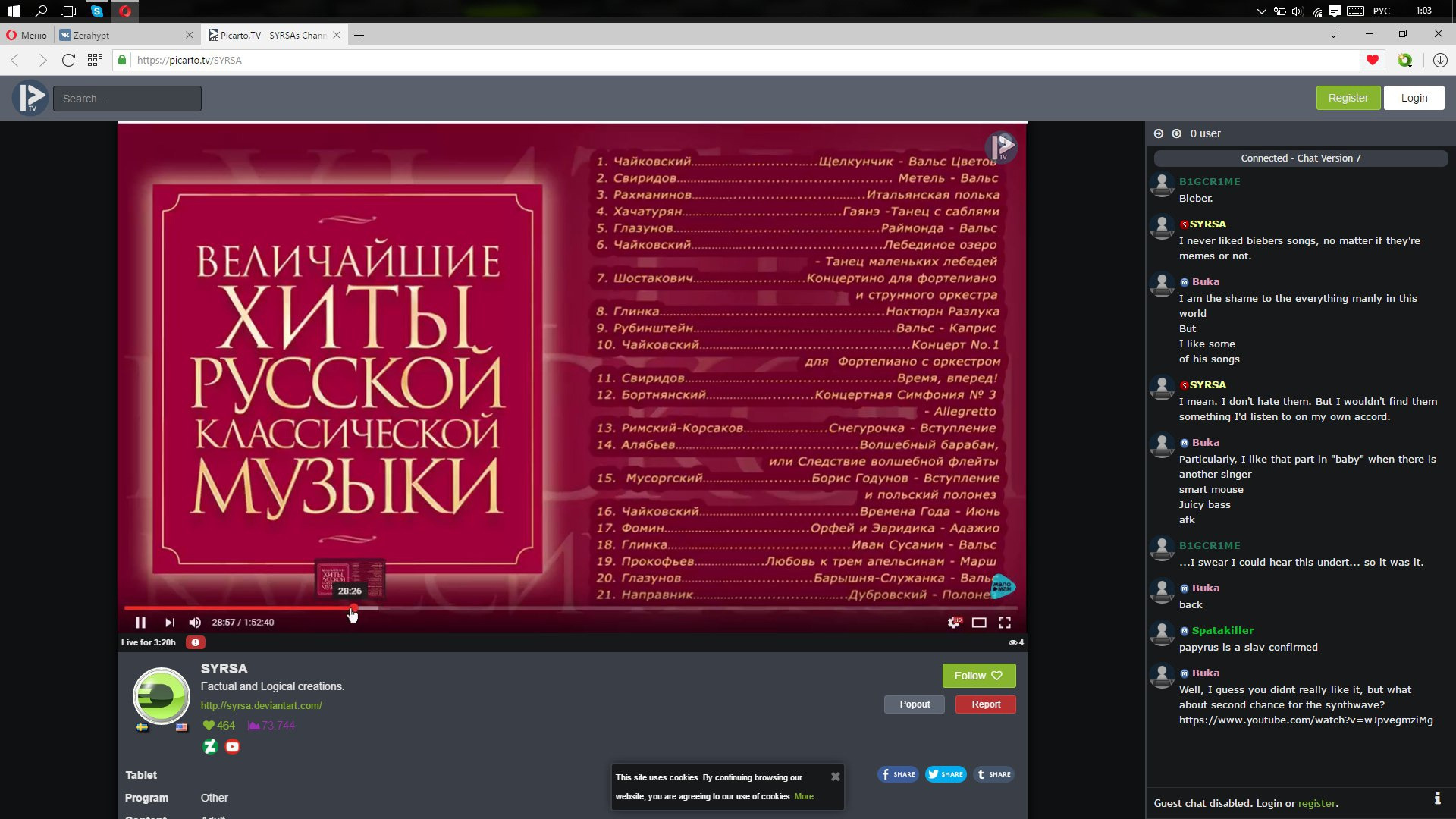Open system volume control
This screenshot has width=1456, height=819.
1298,11
